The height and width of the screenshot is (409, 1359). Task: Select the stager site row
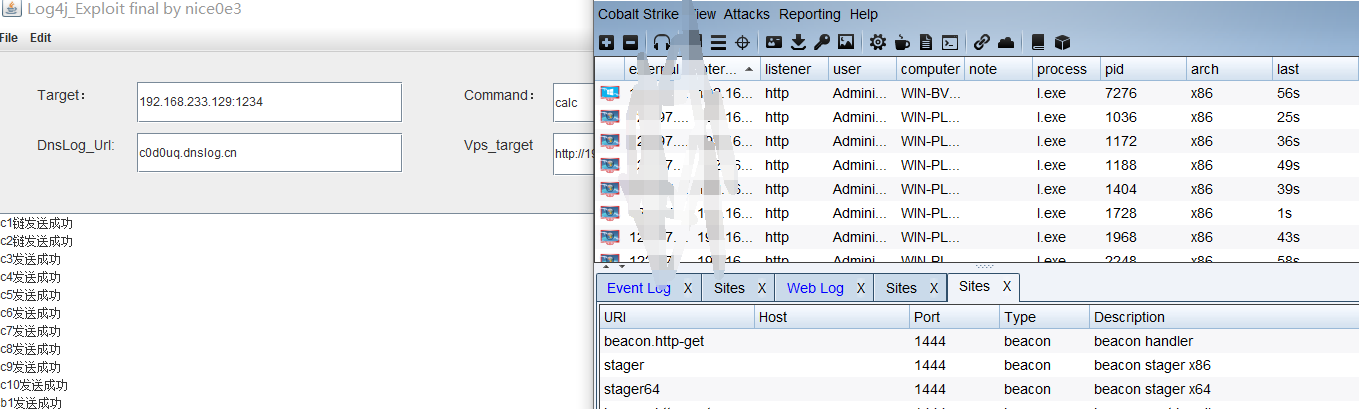(979, 365)
